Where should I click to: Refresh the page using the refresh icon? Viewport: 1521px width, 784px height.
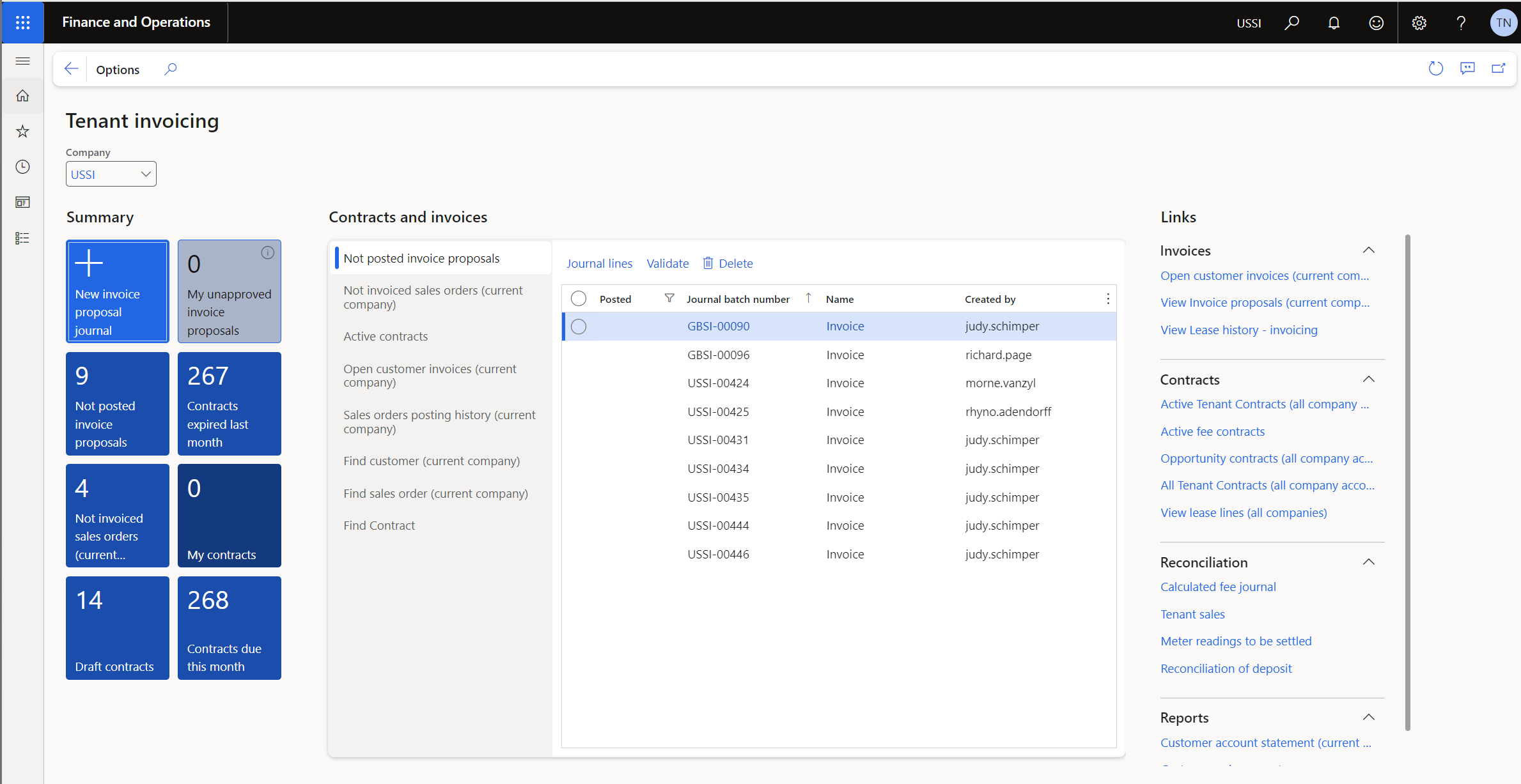click(1436, 68)
